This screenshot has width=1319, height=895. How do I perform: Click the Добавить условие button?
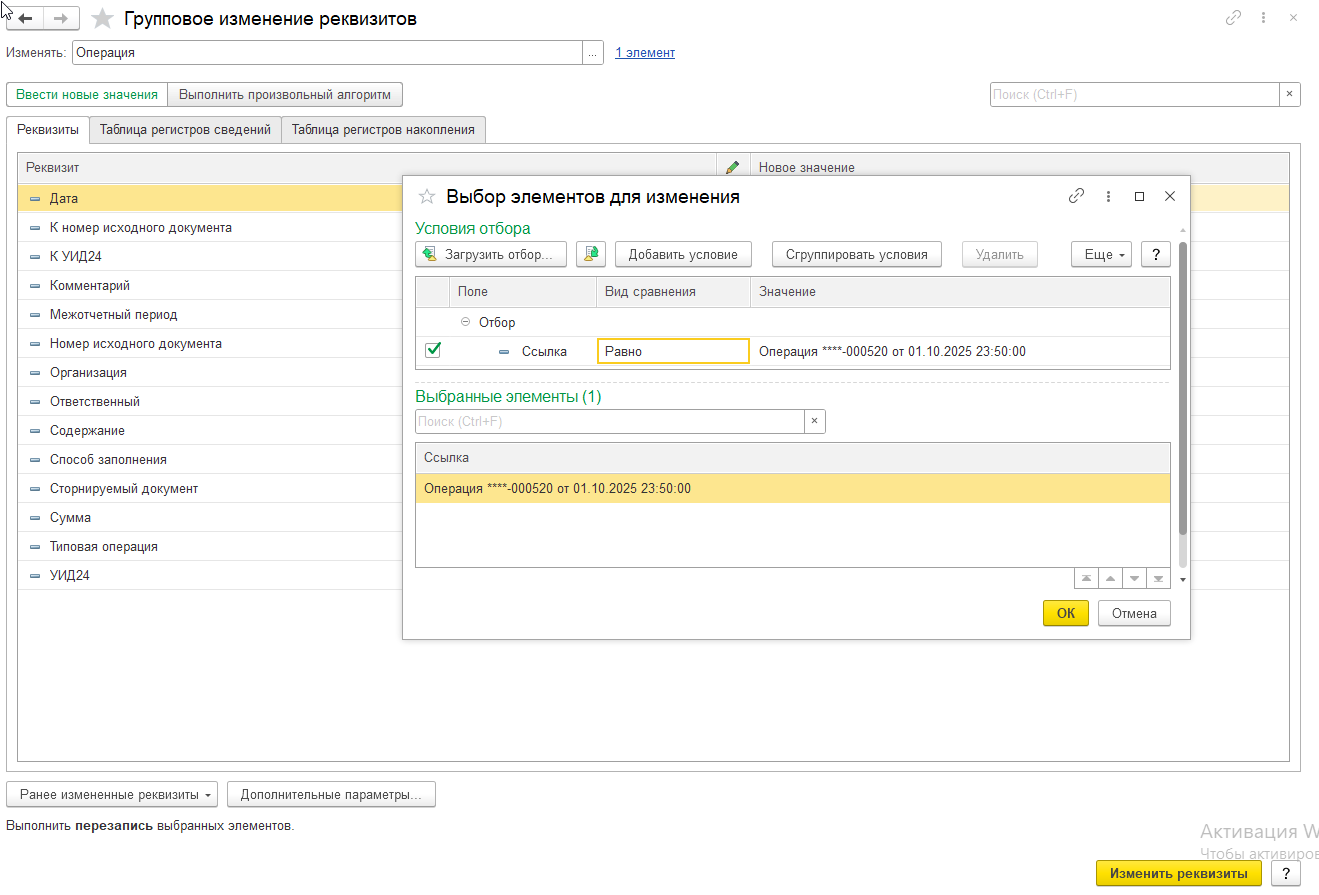point(683,254)
